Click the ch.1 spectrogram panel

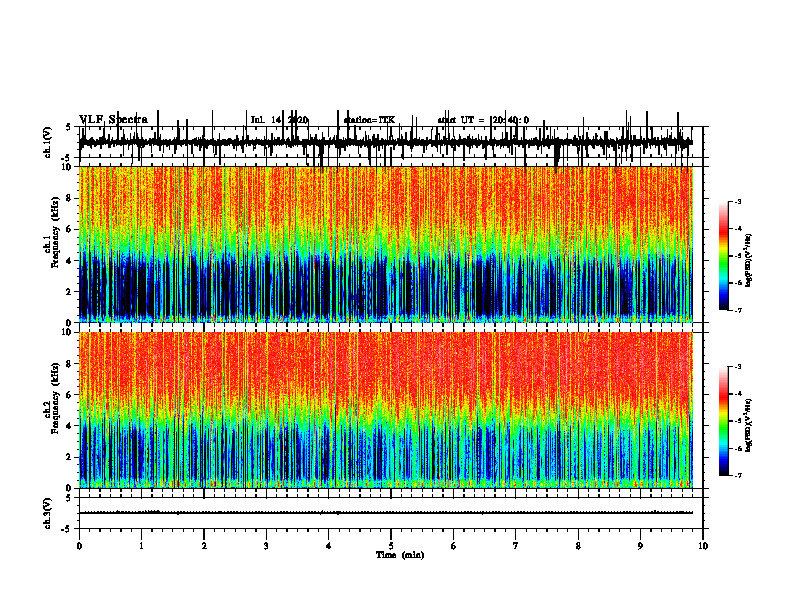click(x=385, y=244)
